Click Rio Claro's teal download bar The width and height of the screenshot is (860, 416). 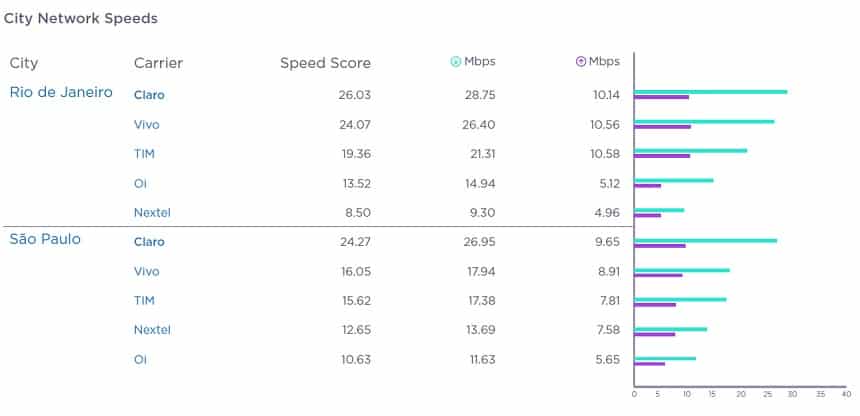tap(711, 92)
